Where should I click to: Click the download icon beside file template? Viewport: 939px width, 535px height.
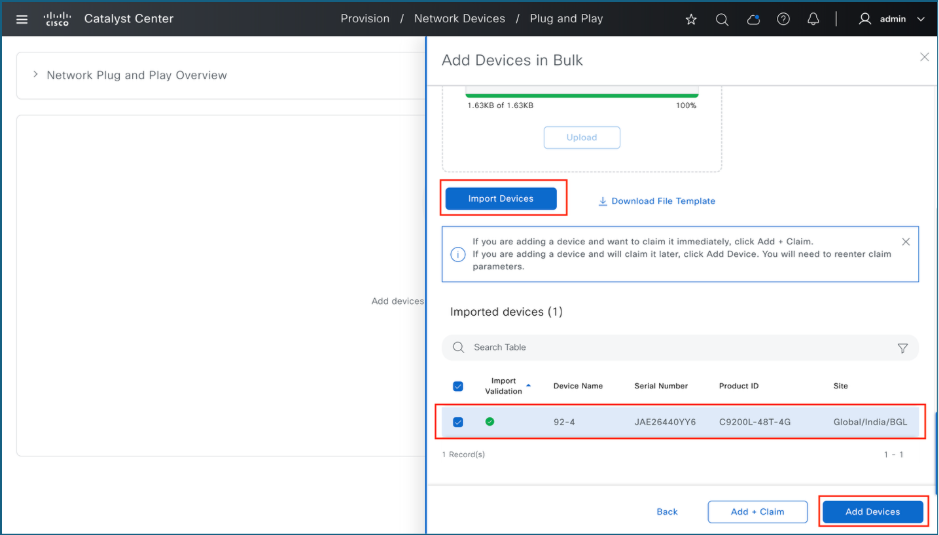coord(602,201)
